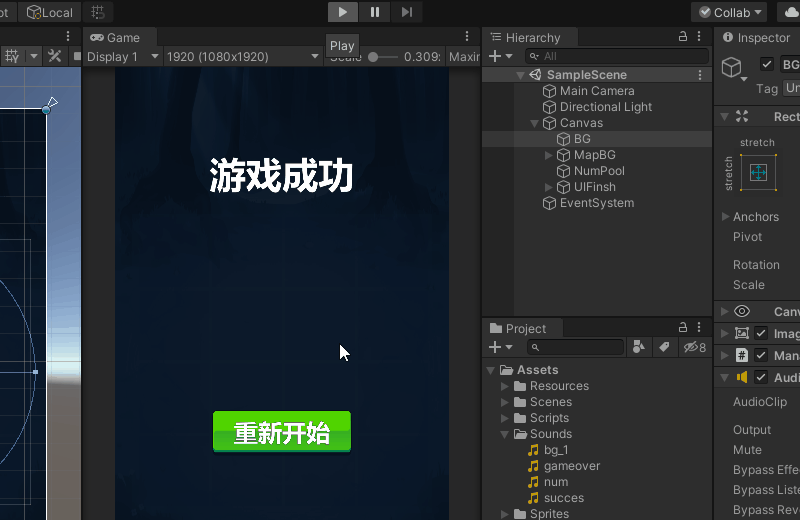
Task: Select the Project tab
Action: [518, 329]
